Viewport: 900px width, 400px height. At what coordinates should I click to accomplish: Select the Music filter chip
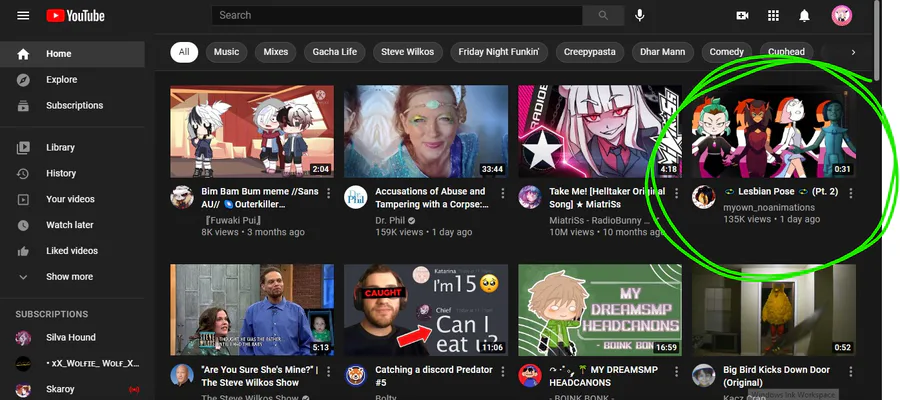click(226, 52)
